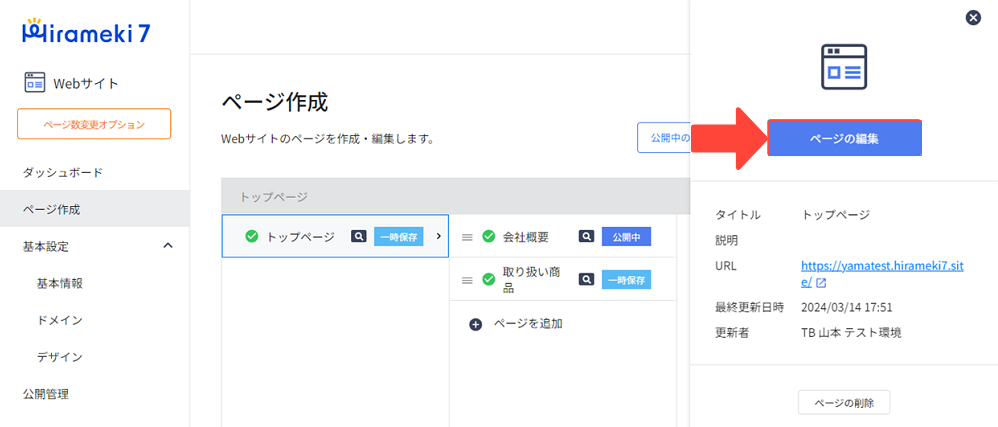998x427 pixels.
Task: Click the Hirameki 7 logo
Action: (x=86, y=31)
